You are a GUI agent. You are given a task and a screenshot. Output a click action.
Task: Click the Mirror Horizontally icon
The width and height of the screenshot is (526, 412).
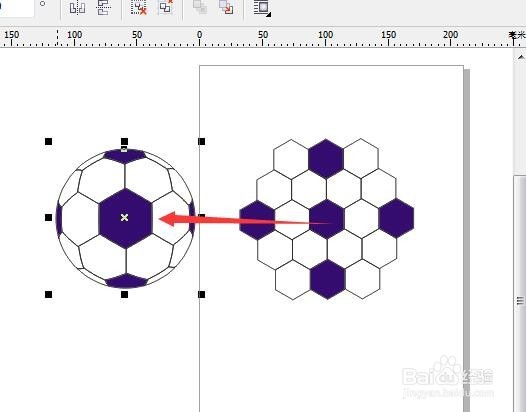pyautogui.click(x=77, y=8)
